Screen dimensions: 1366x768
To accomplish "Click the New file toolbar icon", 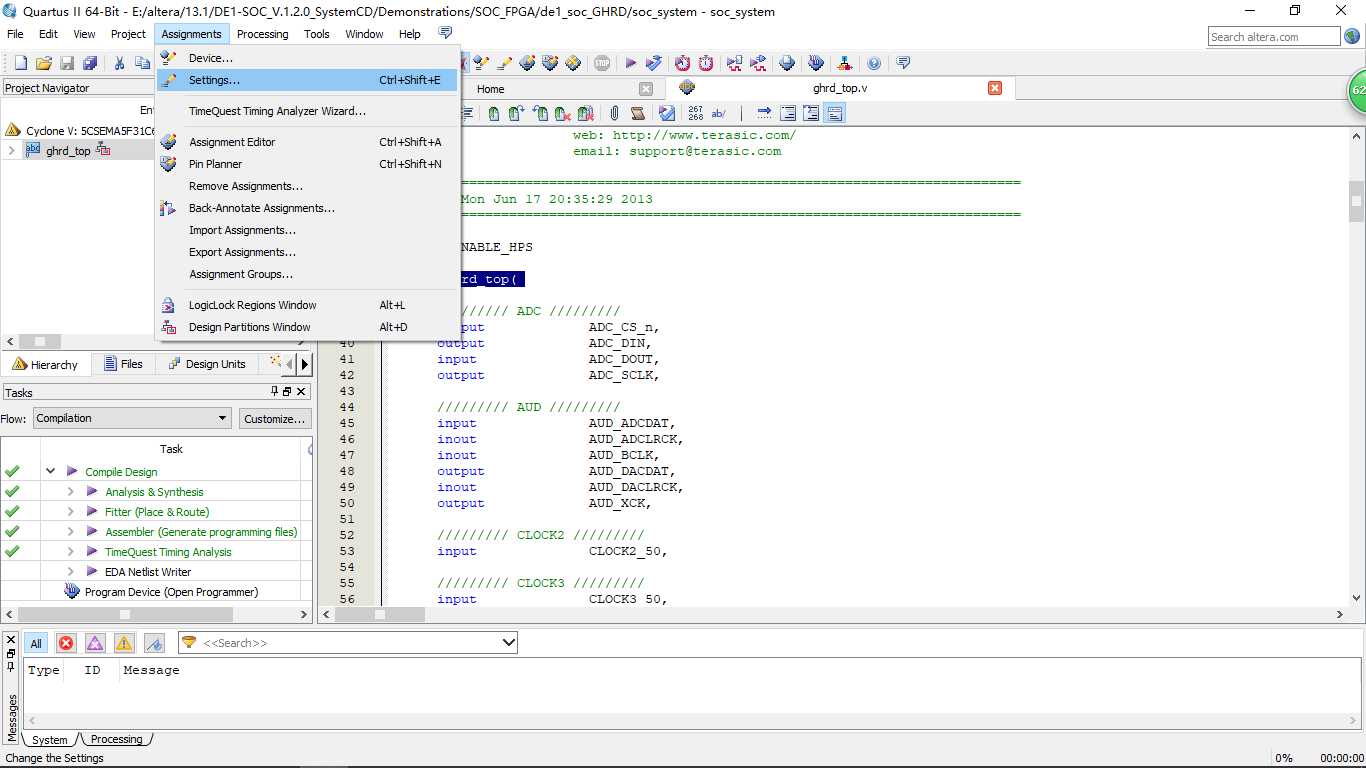I will click(20, 63).
